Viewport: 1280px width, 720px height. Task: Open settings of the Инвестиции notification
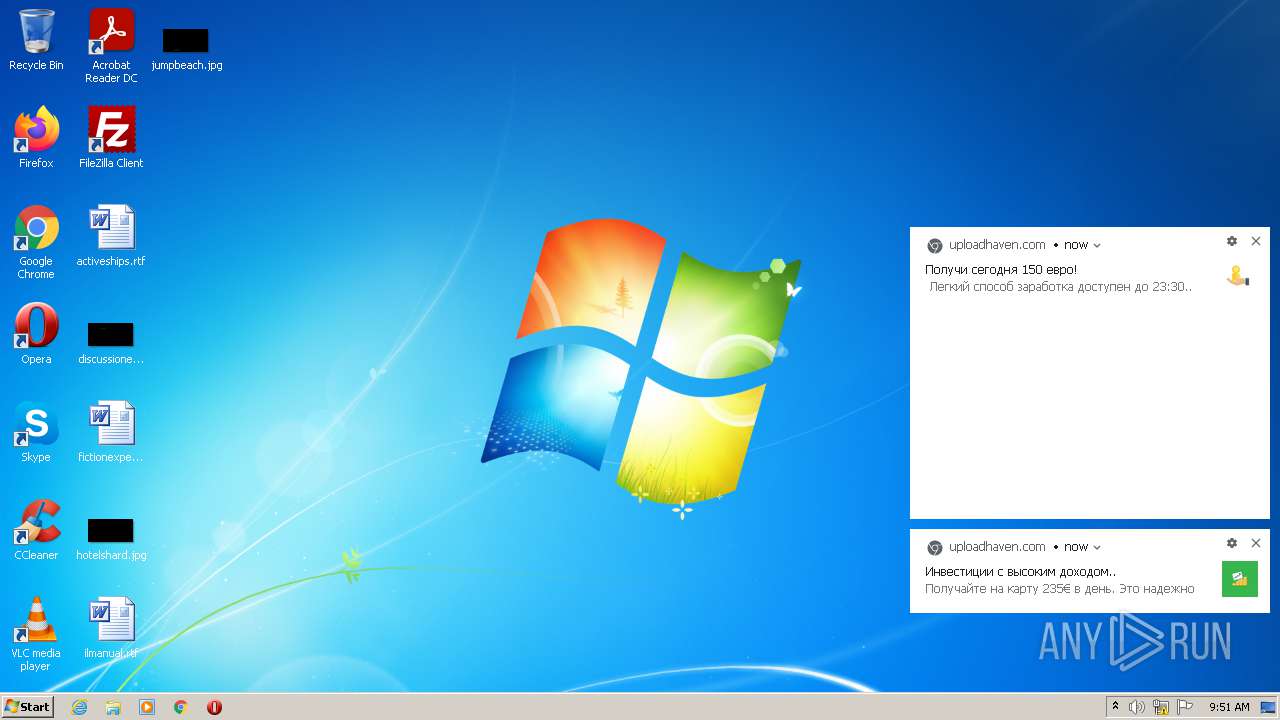[1232, 543]
